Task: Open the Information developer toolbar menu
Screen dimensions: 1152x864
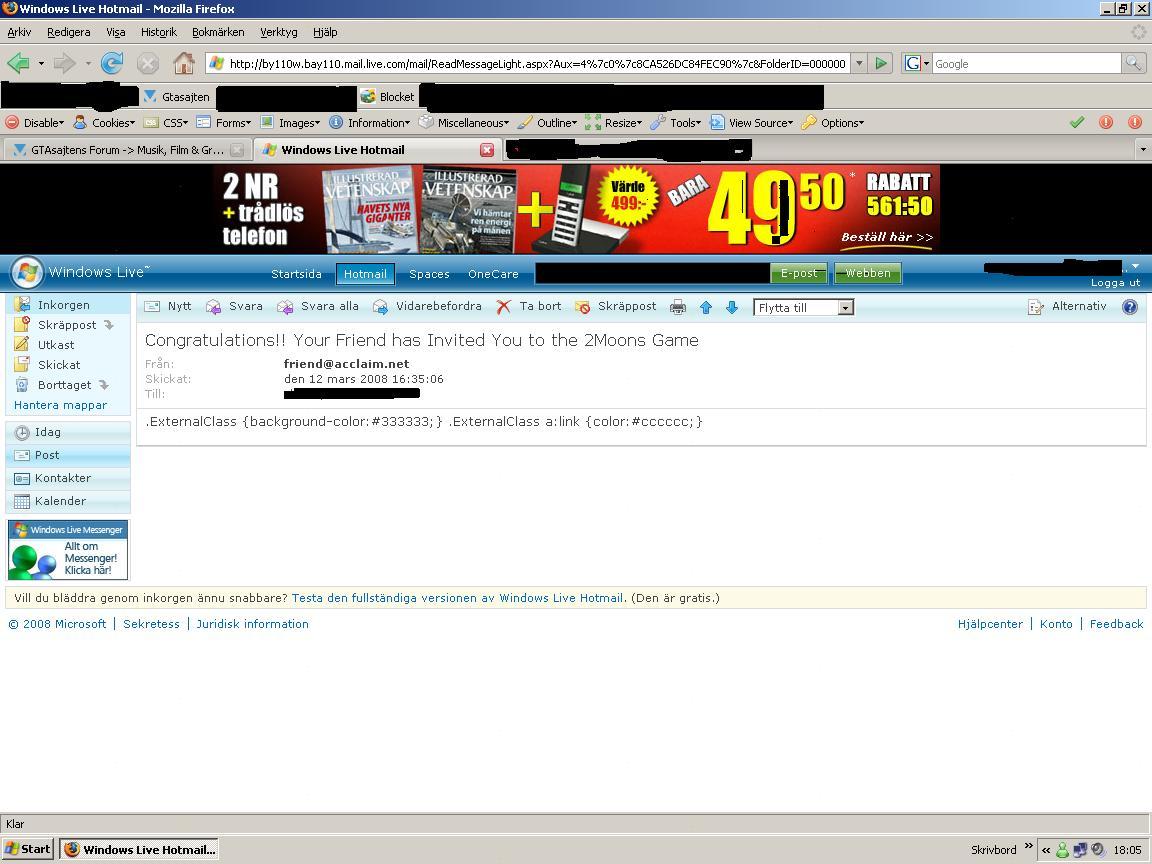Action: point(370,123)
